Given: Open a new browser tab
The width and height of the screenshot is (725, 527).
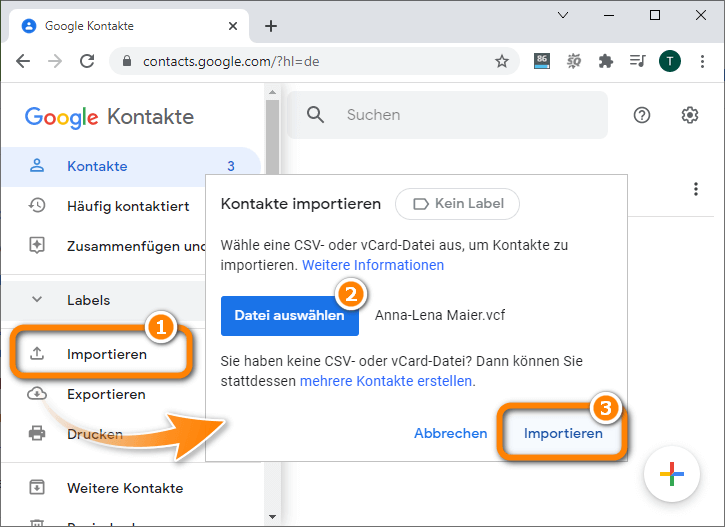Looking at the screenshot, I should click(271, 26).
